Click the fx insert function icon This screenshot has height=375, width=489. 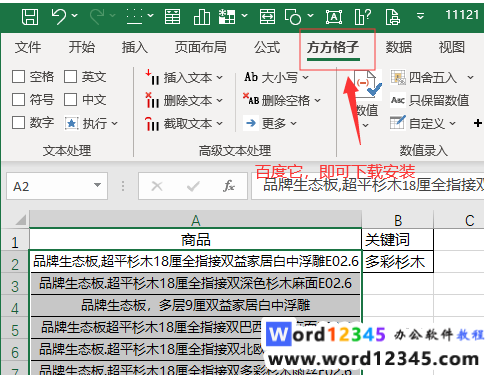[229, 186]
